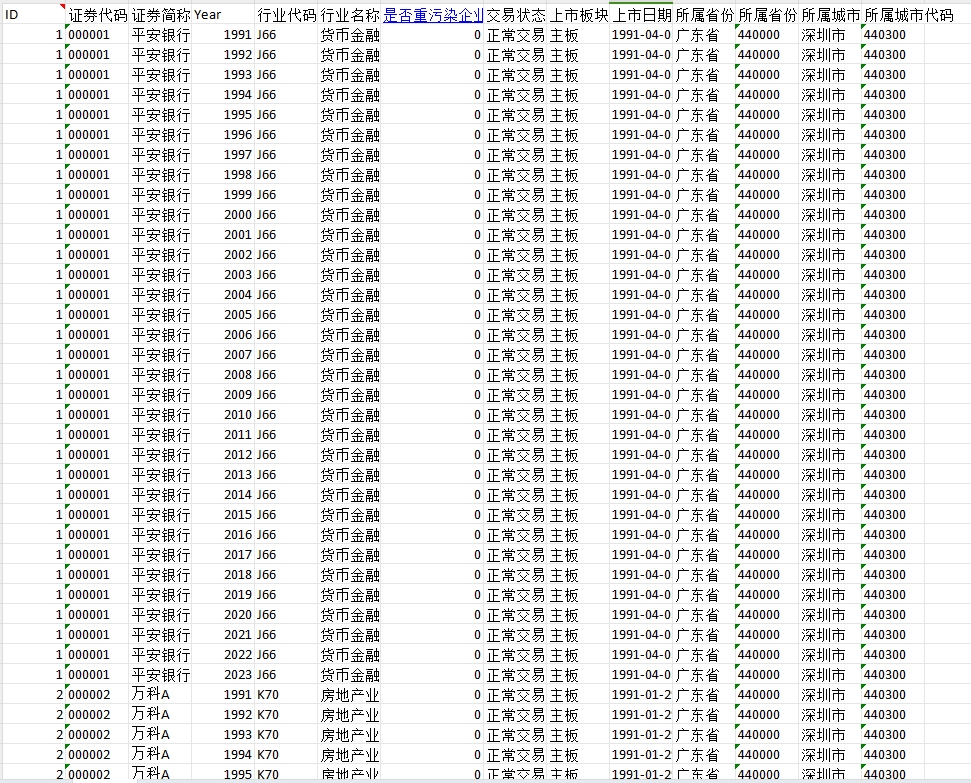Select the 正常交易 cell in the 2001 row
This screenshot has height=783, width=971.
click(515, 235)
